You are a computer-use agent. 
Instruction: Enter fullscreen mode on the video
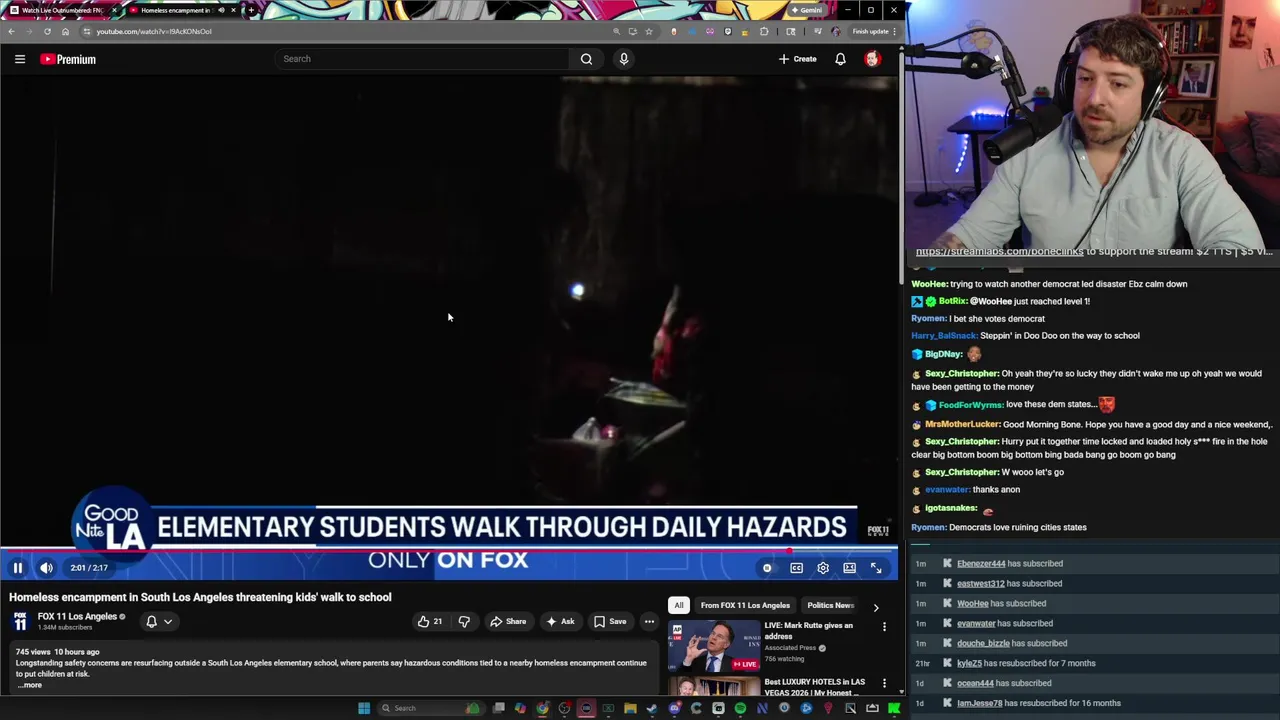coord(876,568)
